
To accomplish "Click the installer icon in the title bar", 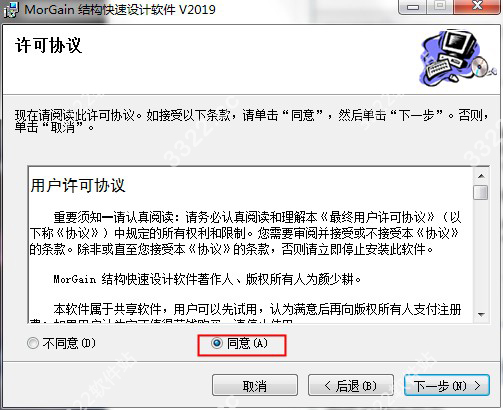I will click(11, 9).
